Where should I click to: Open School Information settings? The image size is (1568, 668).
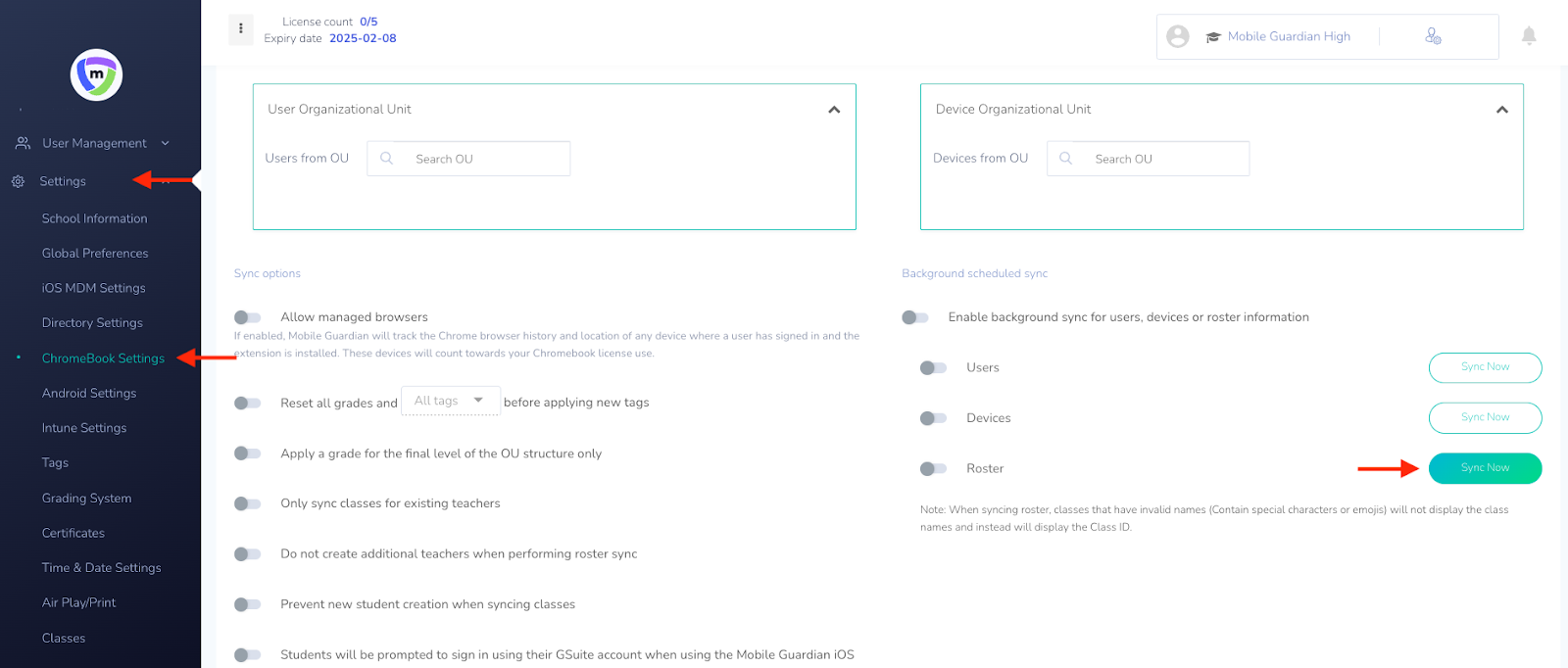point(95,218)
